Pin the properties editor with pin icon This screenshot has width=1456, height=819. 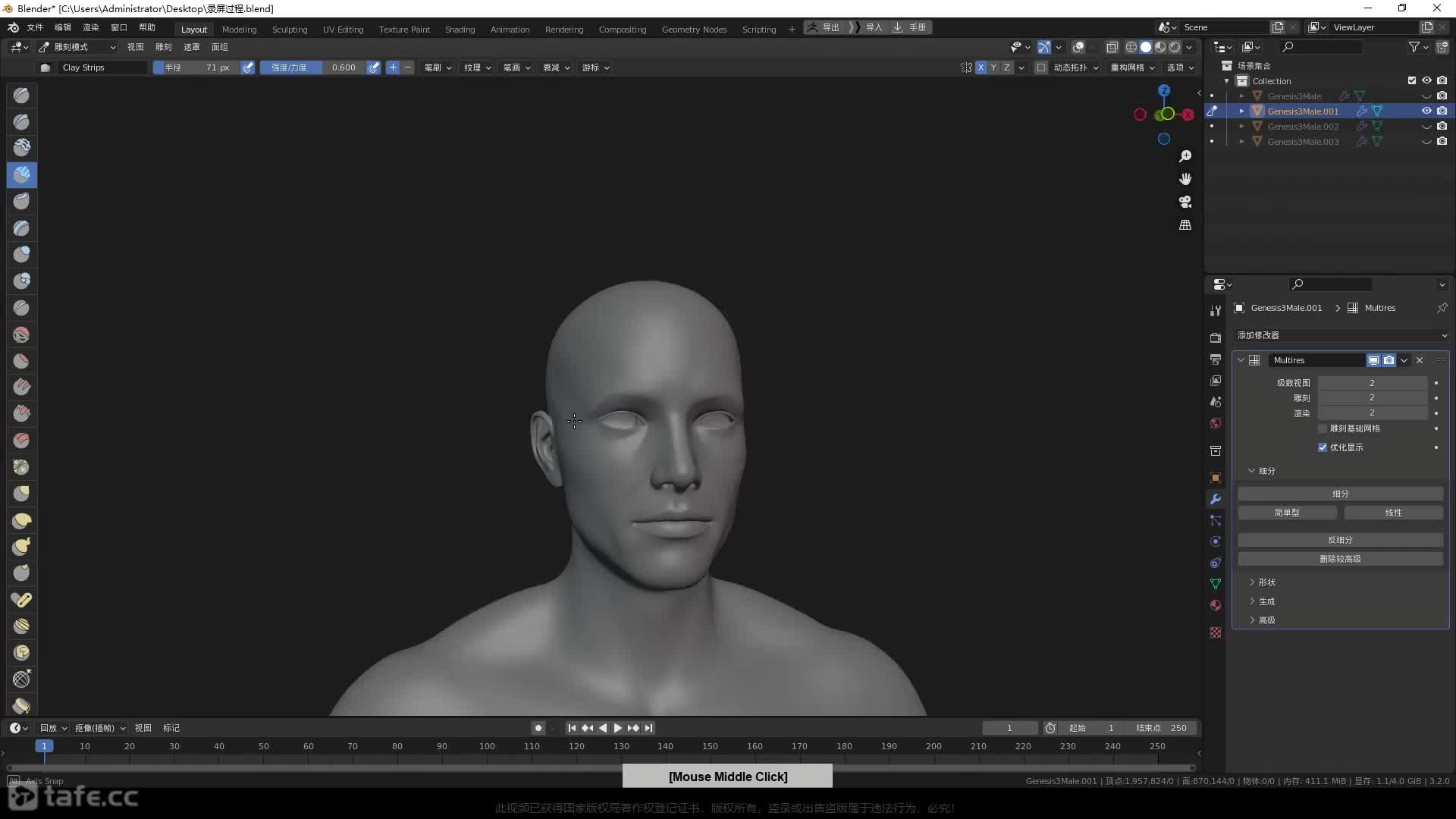(x=1442, y=308)
